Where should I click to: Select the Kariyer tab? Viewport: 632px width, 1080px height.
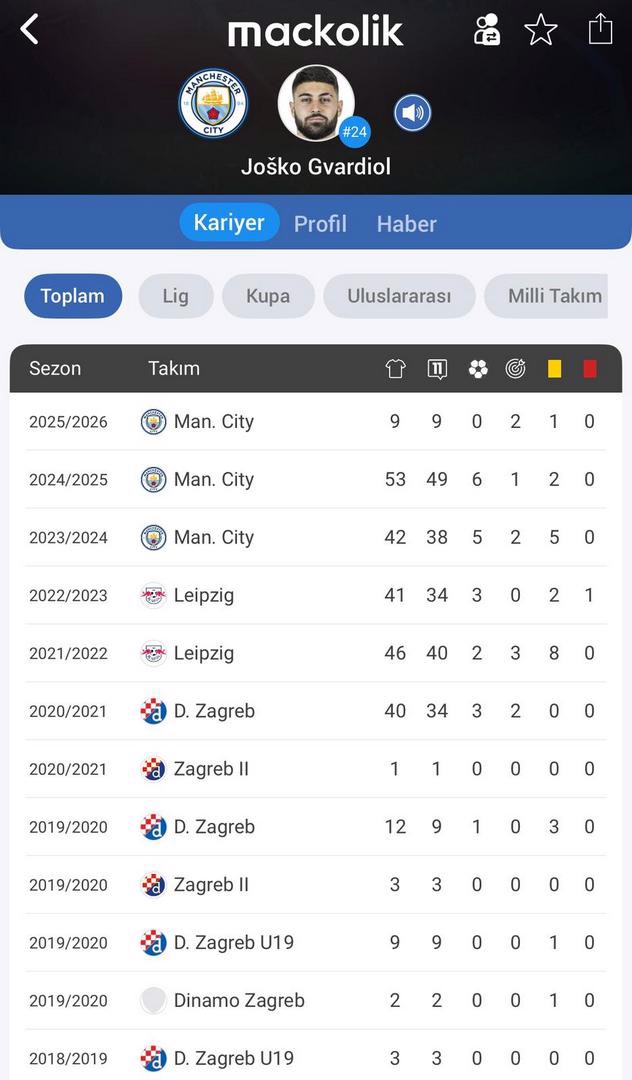click(x=229, y=222)
